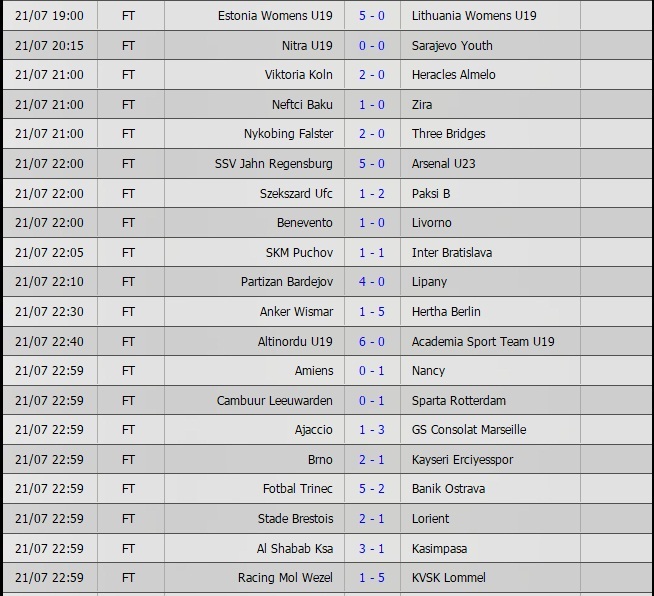Click GS Consolat Marseille team name

(469, 430)
